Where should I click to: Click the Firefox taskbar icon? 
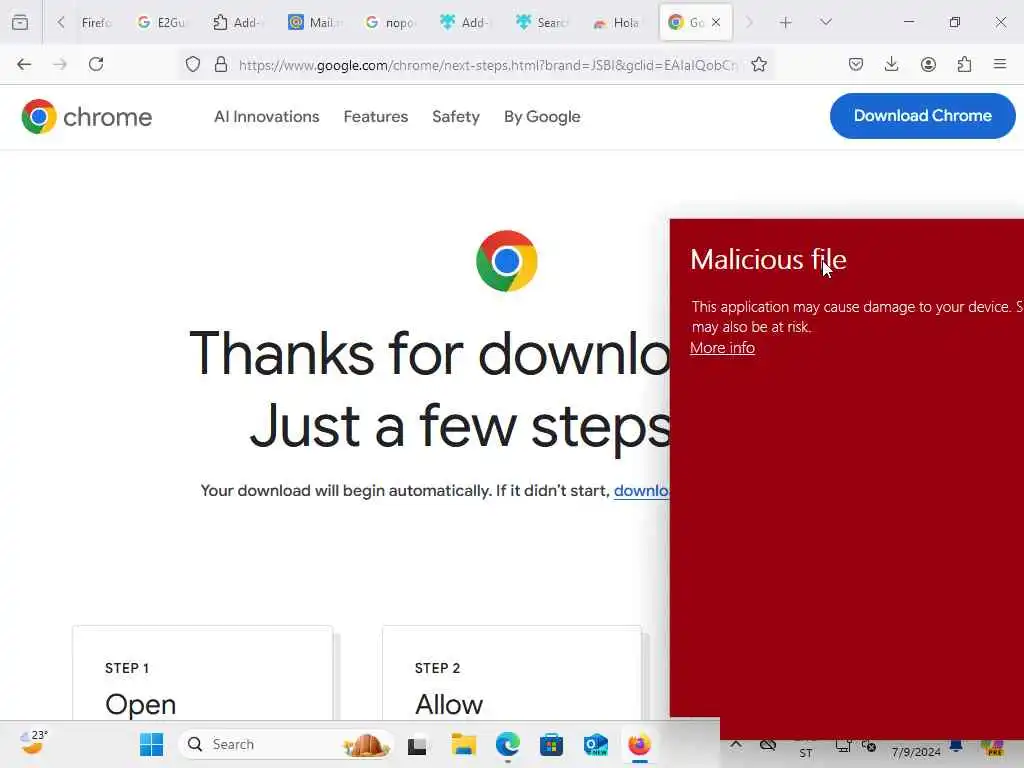[x=639, y=744]
